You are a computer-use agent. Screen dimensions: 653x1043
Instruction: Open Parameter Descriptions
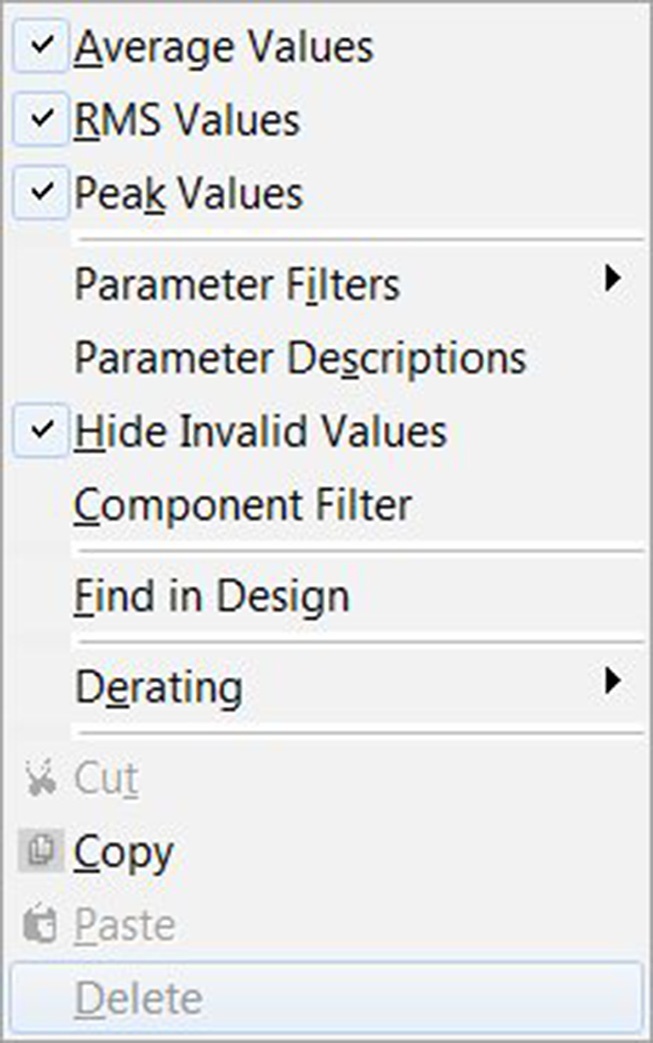click(x=300, y=358)
